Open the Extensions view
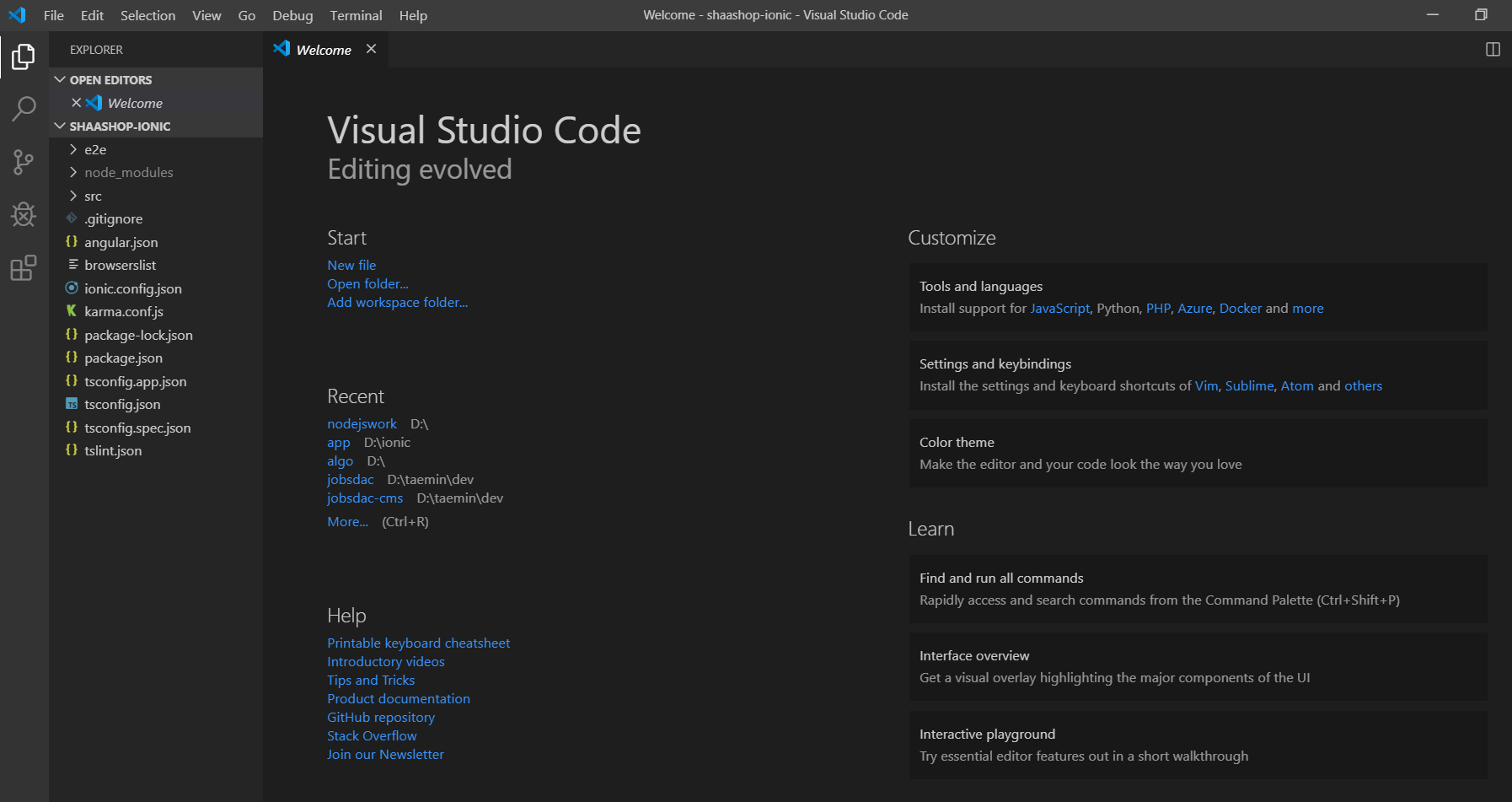1512x802 pixels. point(24,267)
